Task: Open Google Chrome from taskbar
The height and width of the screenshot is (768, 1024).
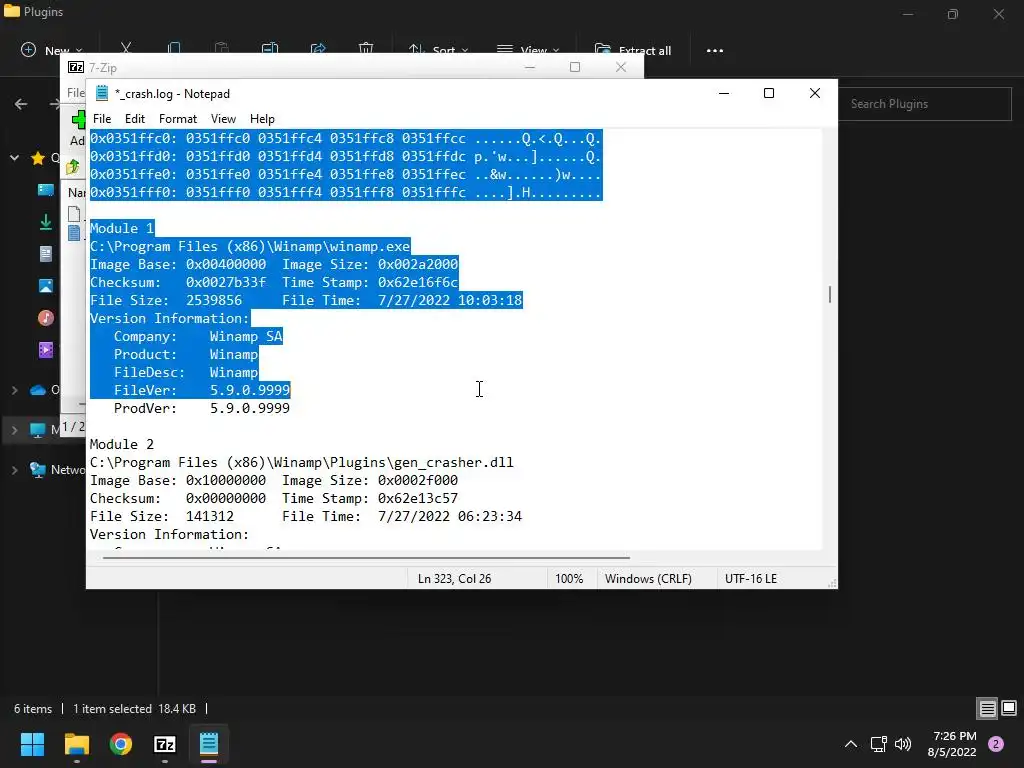Action: (x=121, y=744)
